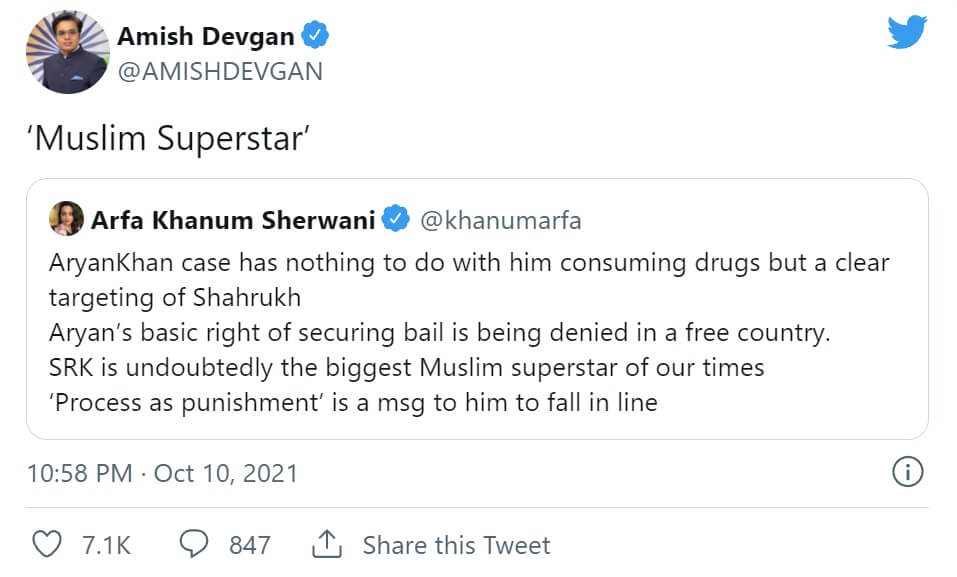Click the Share this Tweet label
The image size is (957, 577).
456,544
